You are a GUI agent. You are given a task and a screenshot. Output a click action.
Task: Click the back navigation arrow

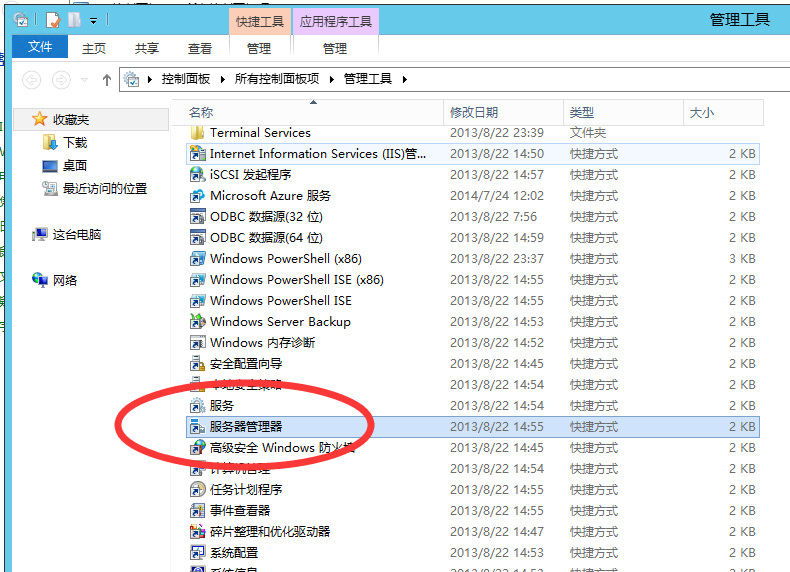[x=32, y=80]
